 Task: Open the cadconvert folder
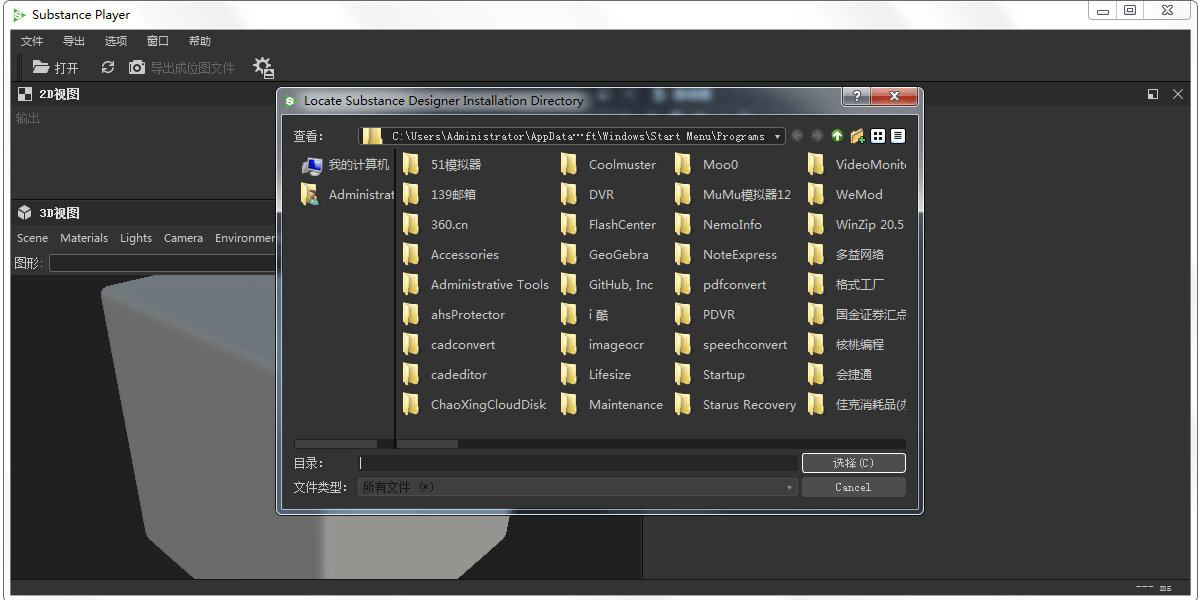click(449, 345)
